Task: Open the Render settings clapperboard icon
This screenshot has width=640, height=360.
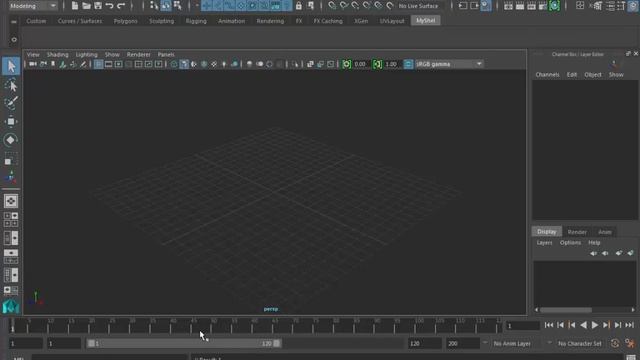Action: point(543,6)
